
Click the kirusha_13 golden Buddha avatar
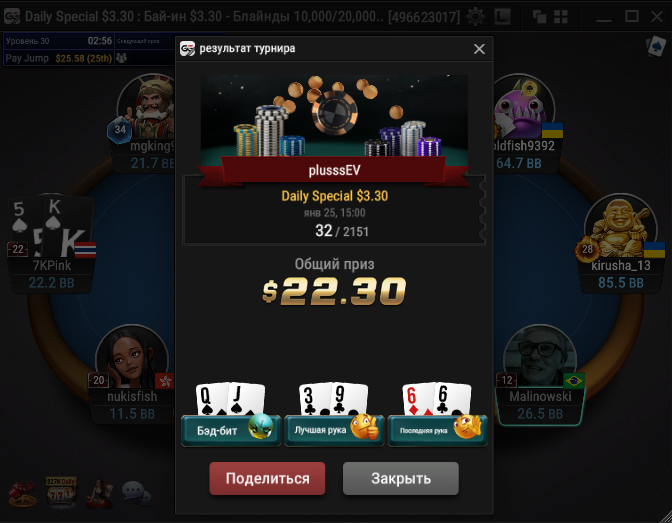coord(620,227)
